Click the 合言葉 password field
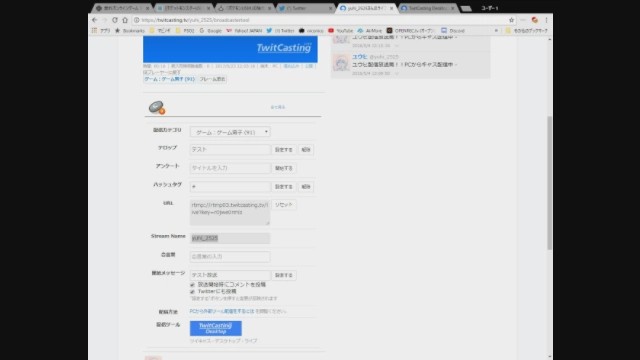 [230, 257]
